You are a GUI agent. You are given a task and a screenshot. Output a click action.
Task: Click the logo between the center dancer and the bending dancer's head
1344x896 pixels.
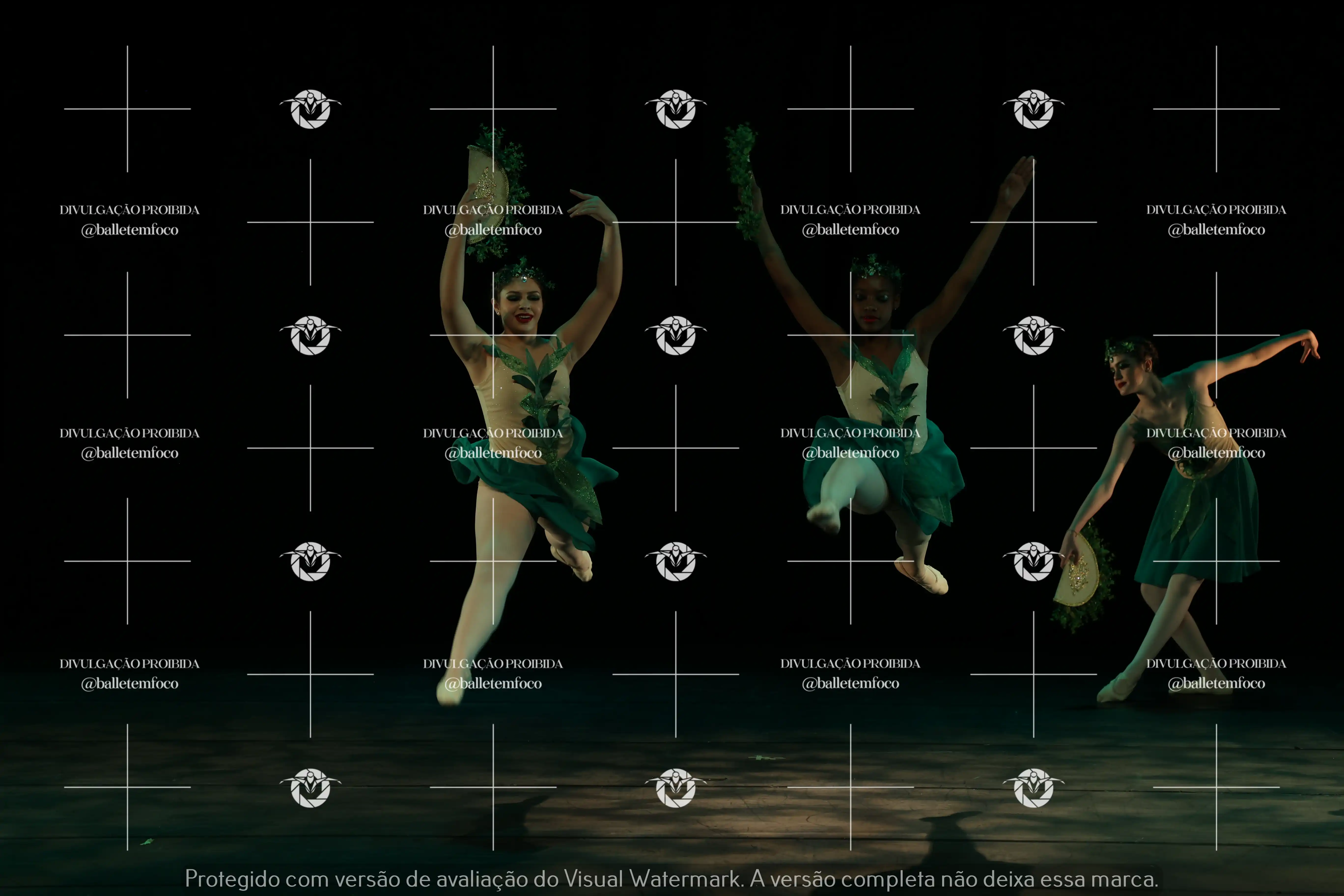tap(1033, 336)
